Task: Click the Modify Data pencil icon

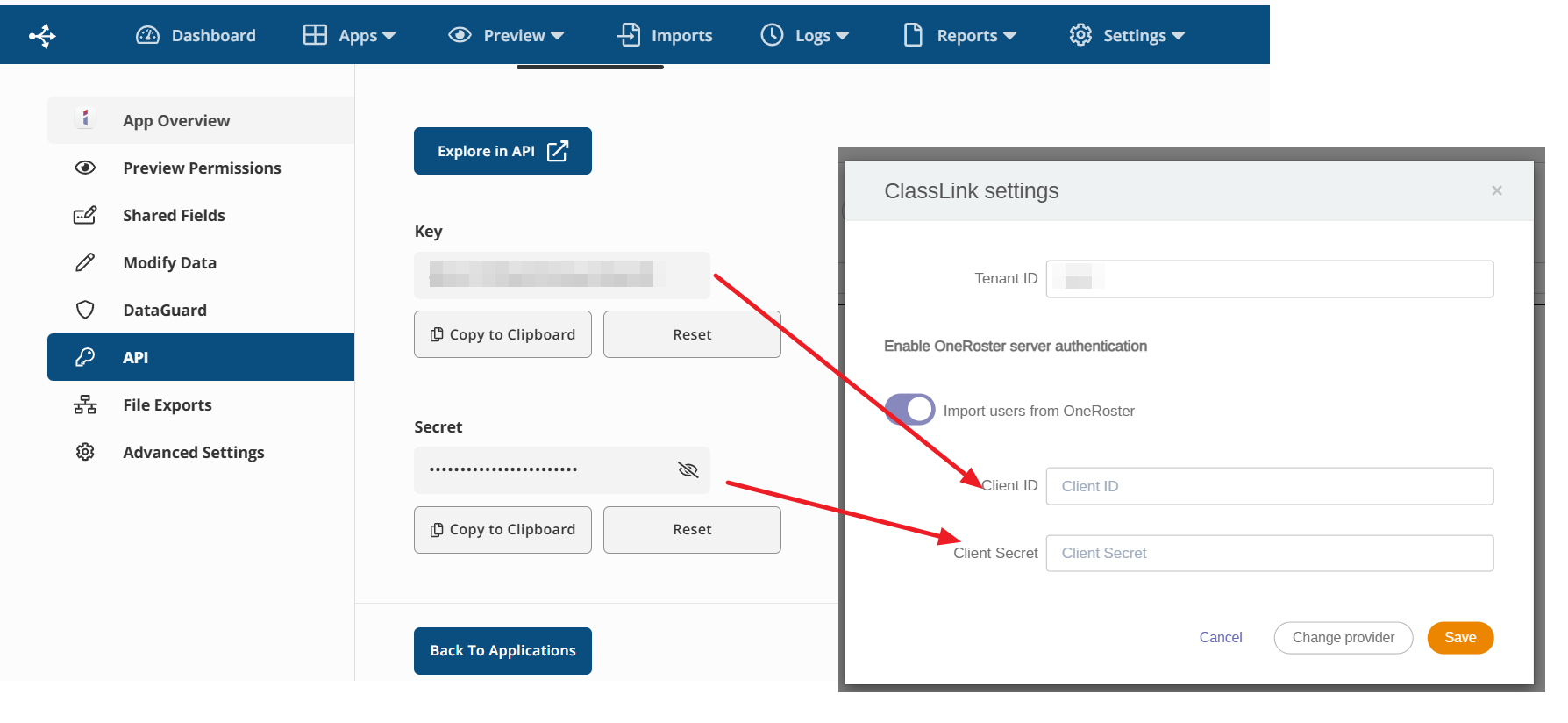Action: click(85, 262)
